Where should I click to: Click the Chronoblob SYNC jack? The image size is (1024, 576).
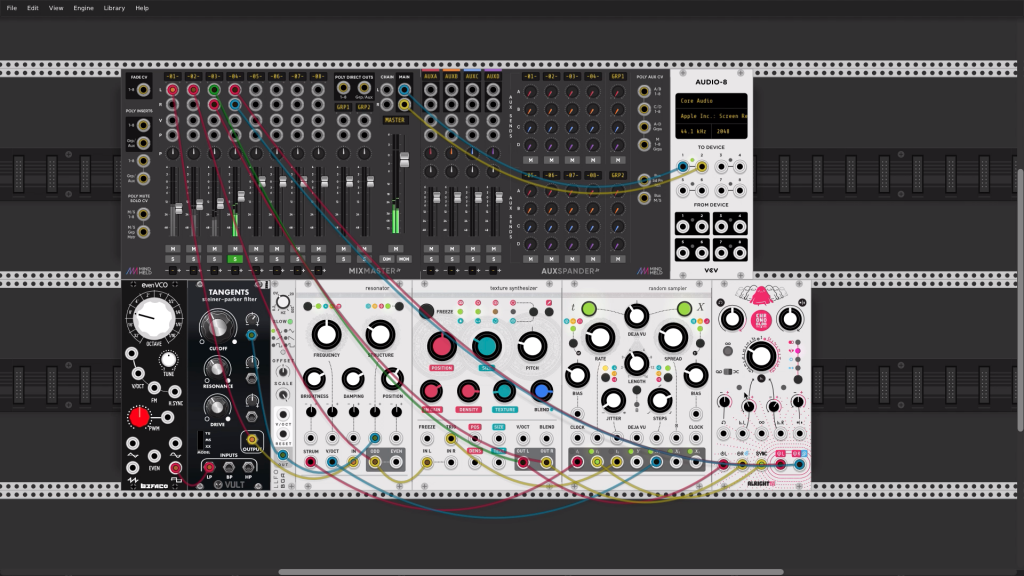pyautogui.click(x=761, y=464)
